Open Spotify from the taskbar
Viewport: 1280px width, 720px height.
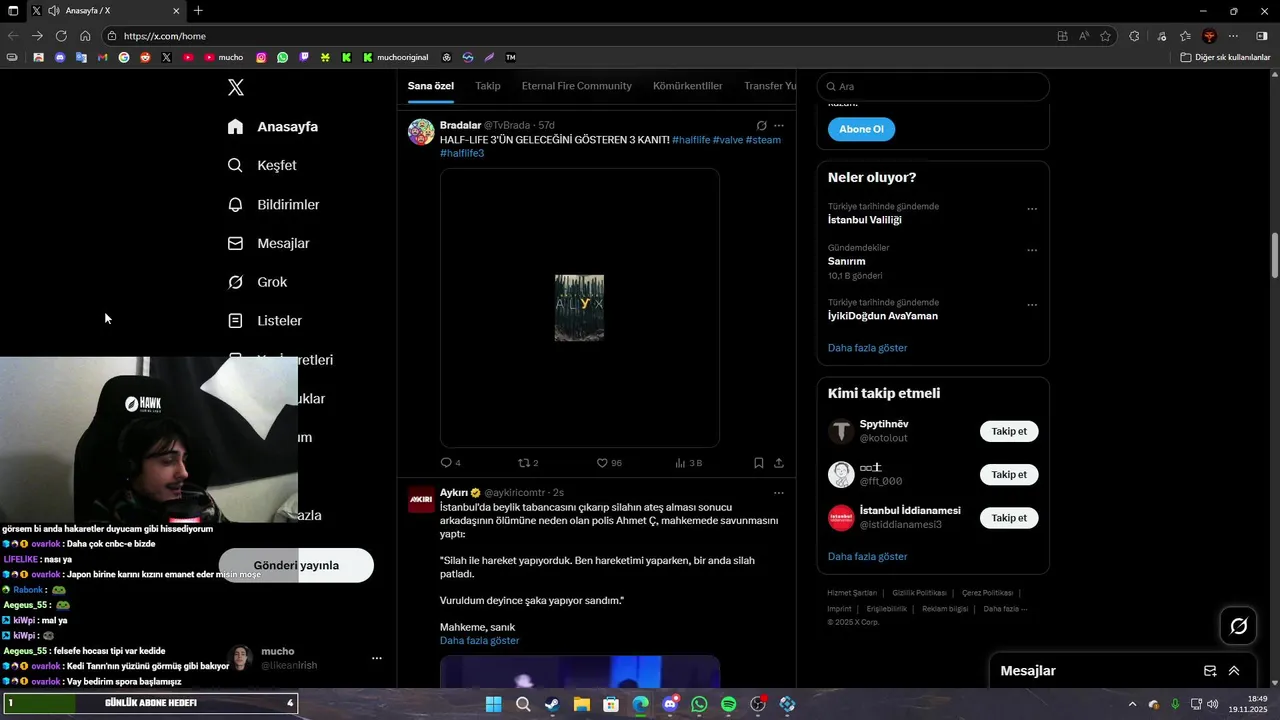728,705
